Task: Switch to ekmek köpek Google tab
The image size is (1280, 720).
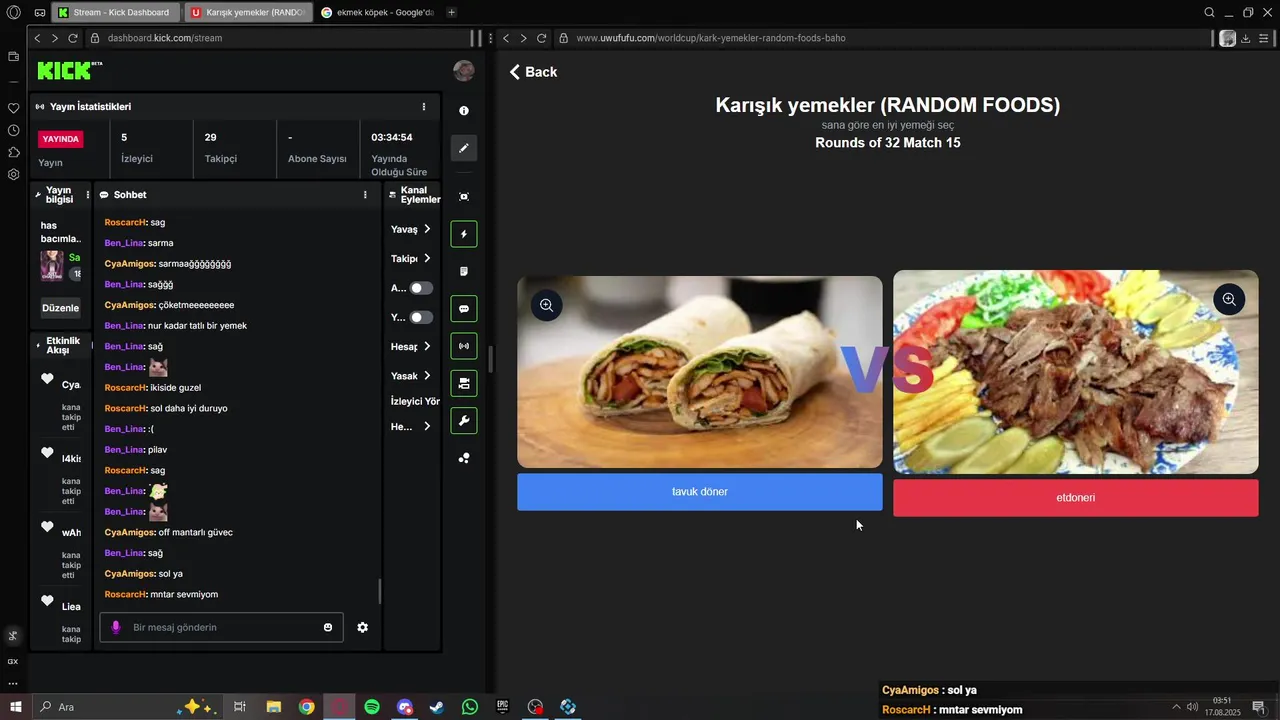Action: pyautogui.click(x=380, y=12)
